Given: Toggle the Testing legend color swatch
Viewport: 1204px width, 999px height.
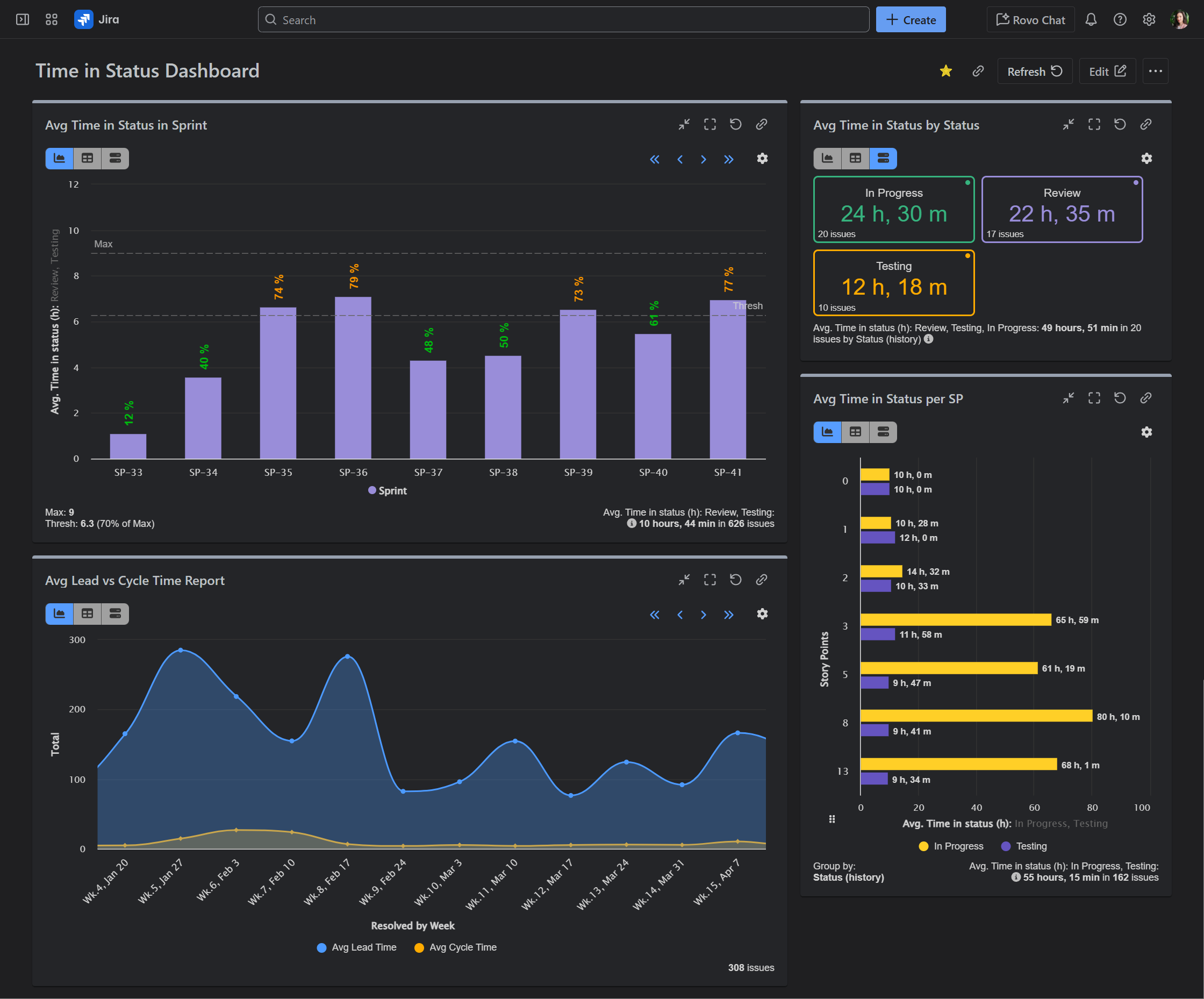Looking at the screenshot, I should tap(1006, 846).
